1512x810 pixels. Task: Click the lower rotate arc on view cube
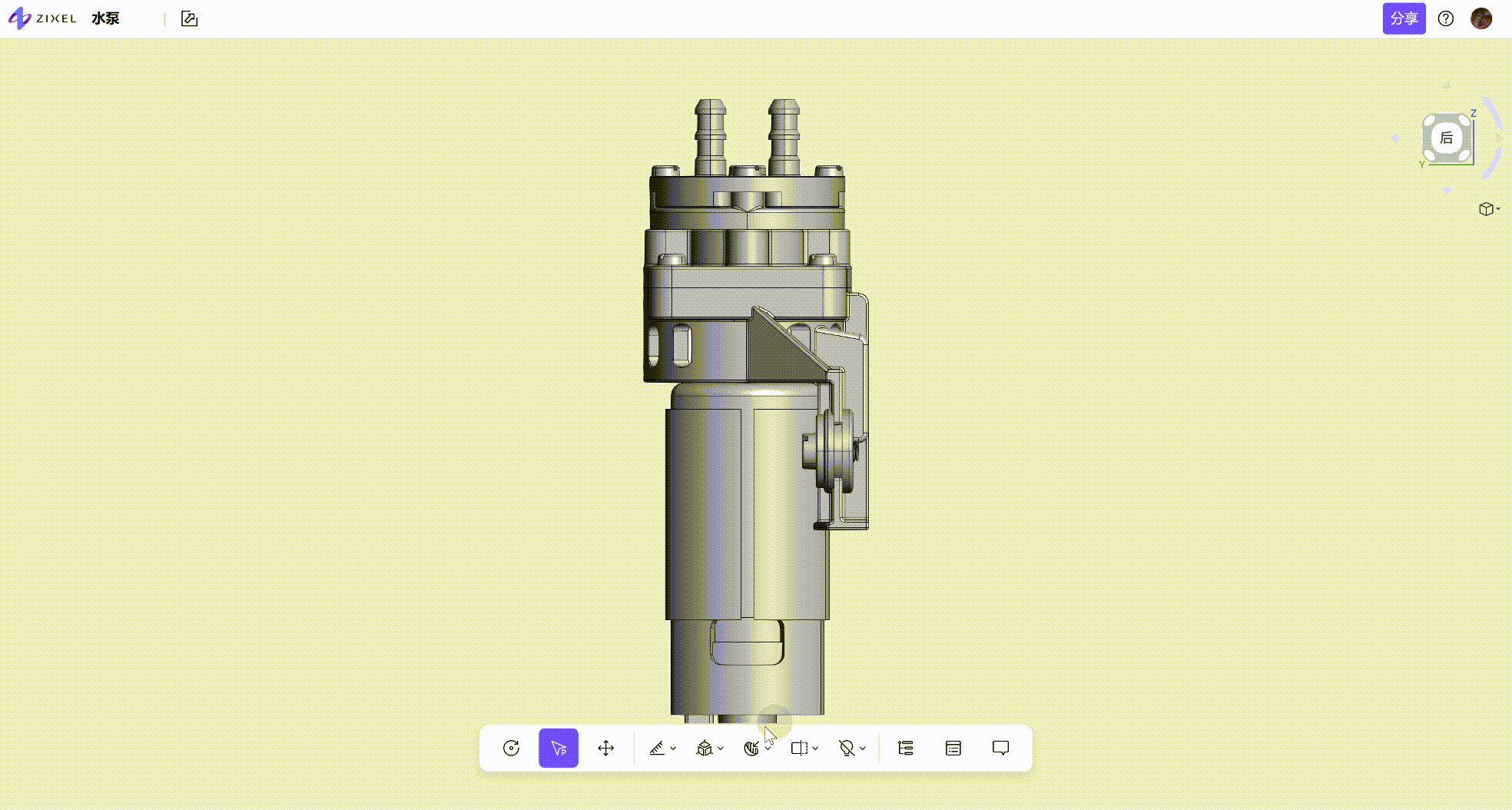[x=1492, y=164]
